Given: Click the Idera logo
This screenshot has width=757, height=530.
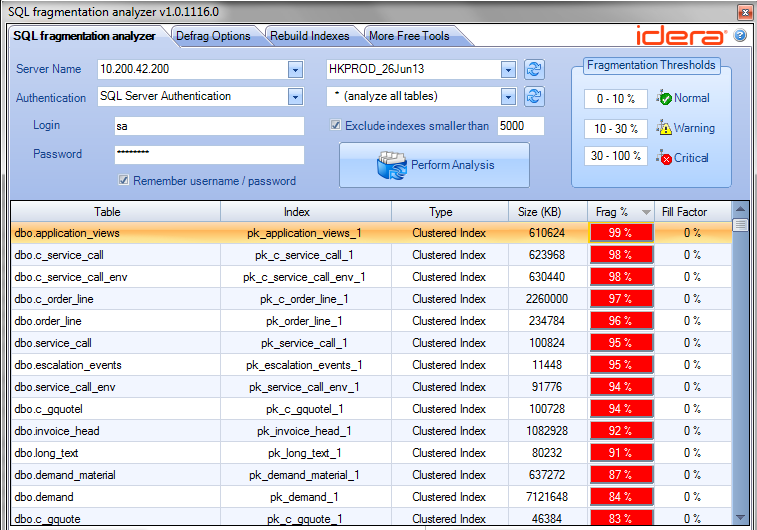Looking at the screenshot, I should pyautogui.click(x=681, y=35).
